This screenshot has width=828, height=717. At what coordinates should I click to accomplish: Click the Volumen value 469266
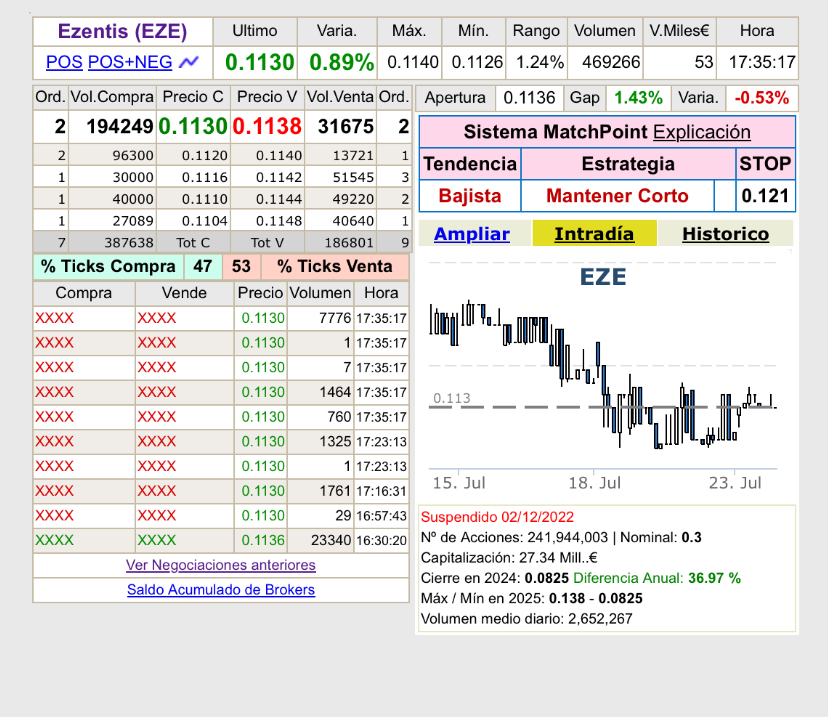click(x=611, y=62)
